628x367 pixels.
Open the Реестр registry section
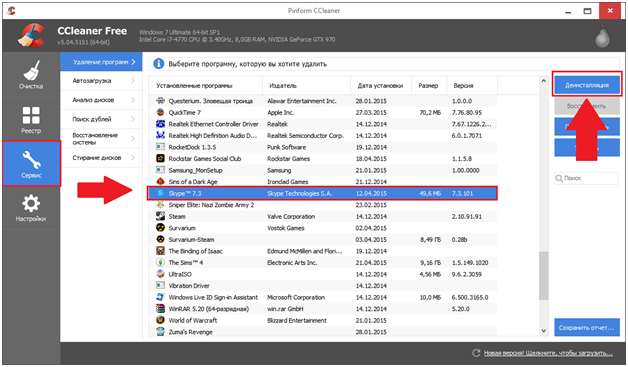(31, 119)
